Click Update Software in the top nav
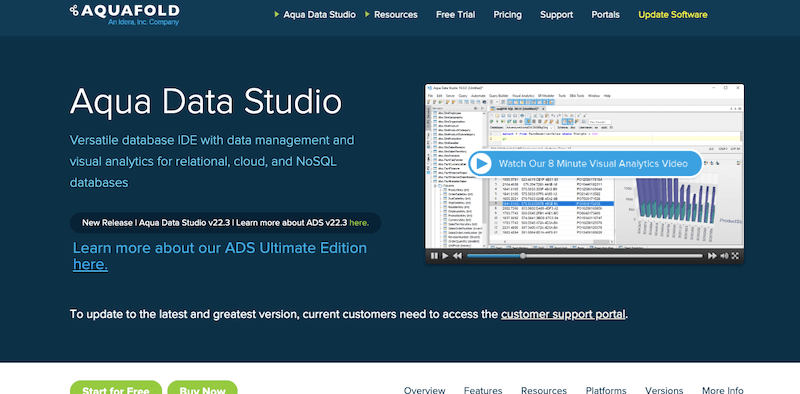The width and height of the screenshot is (800, 394). 673,15
